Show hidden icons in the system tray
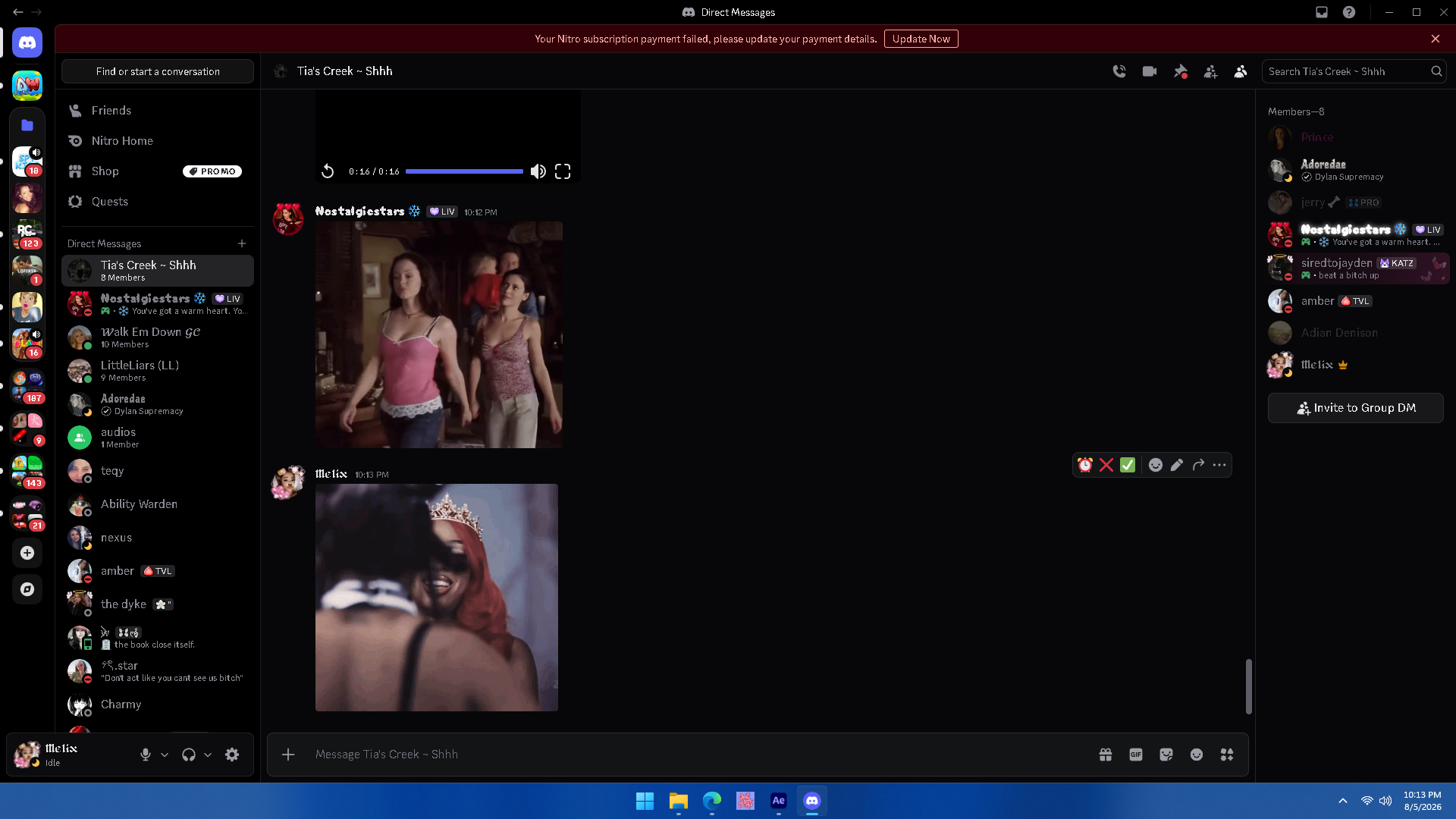This screenshot has width=1456, height=819. pyautogui.click(x=1343, y=801)
